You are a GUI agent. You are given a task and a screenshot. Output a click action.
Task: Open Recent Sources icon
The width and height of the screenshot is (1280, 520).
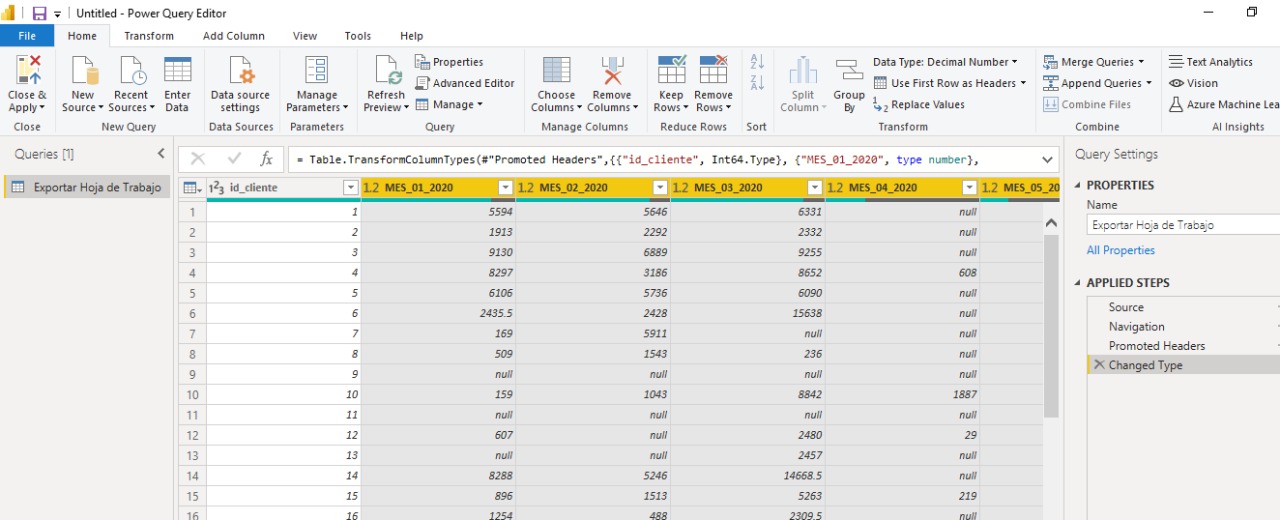click(132, 70)
